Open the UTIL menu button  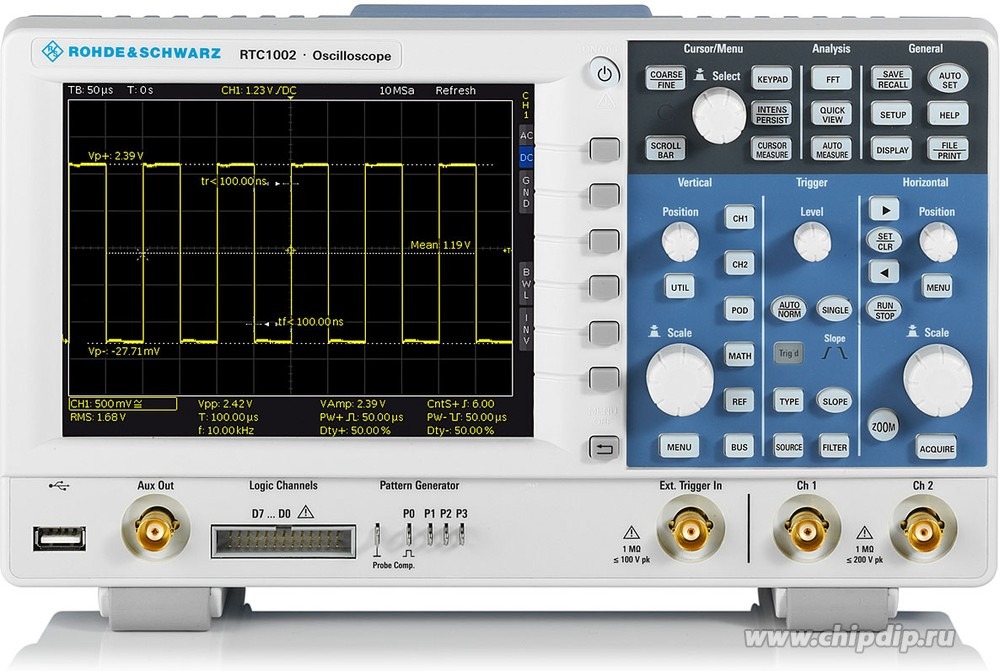click(679, 287)
